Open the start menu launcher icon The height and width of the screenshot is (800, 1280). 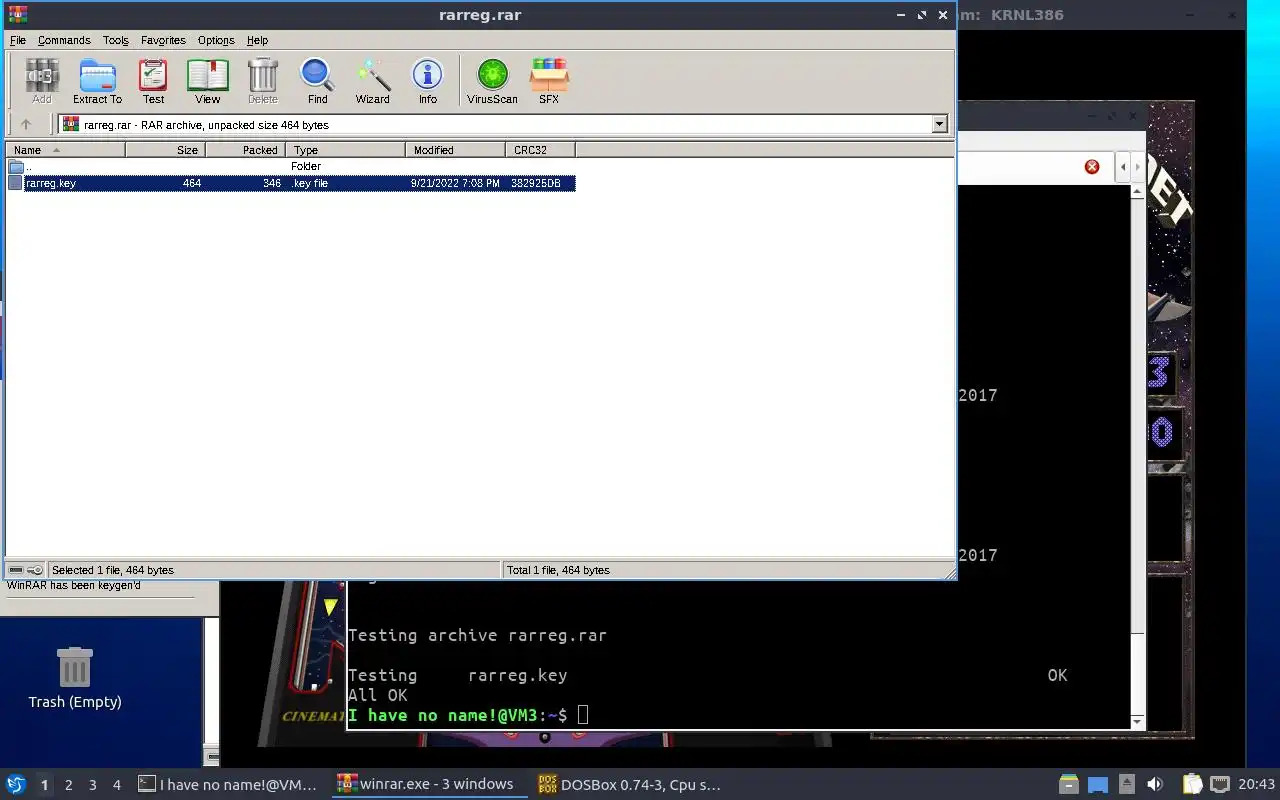pyautogui.click(x=15, y=784)
